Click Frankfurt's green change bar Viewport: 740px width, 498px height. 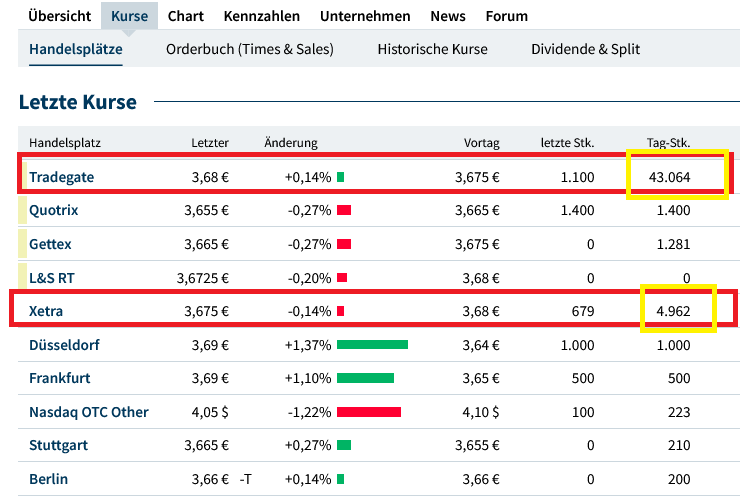[365, 378]
